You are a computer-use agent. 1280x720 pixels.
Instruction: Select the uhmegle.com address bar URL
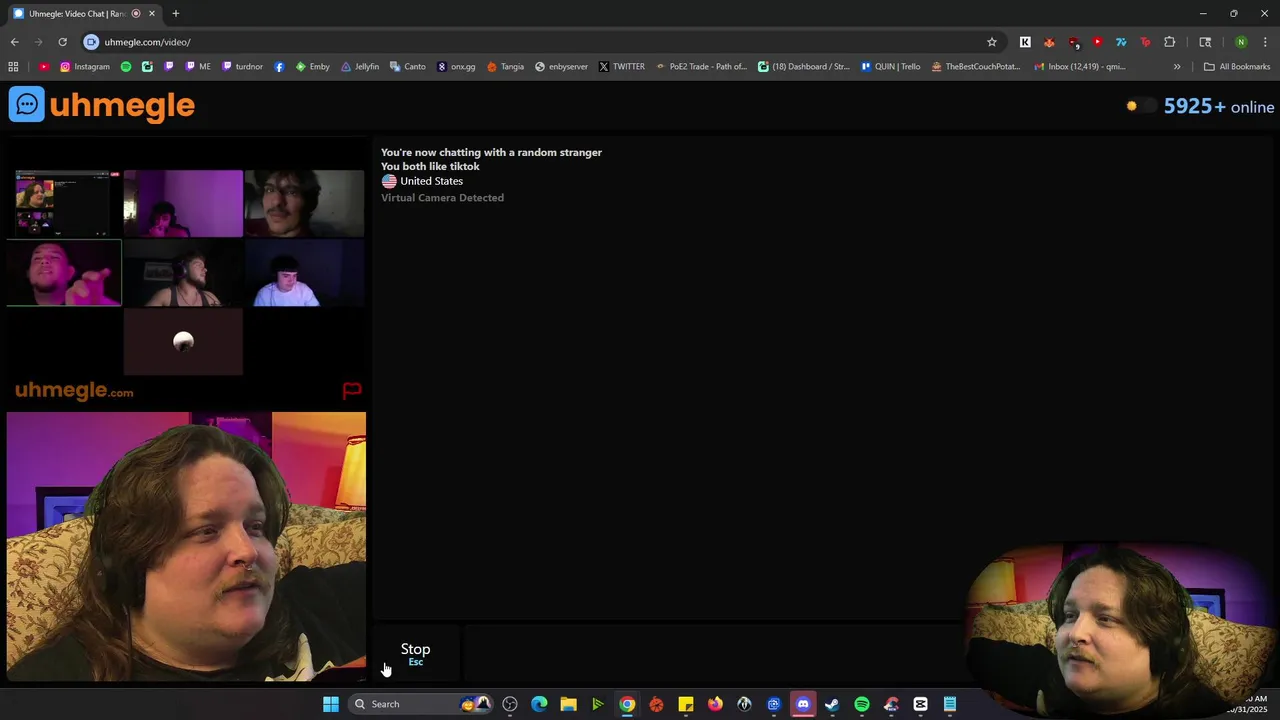click(147, 42)
